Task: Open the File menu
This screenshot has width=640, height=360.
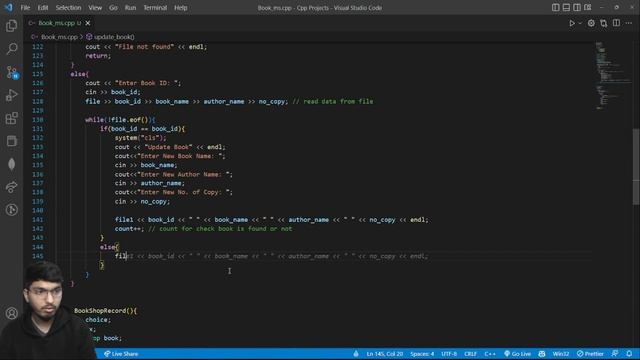Action: [x=25, y=8]
